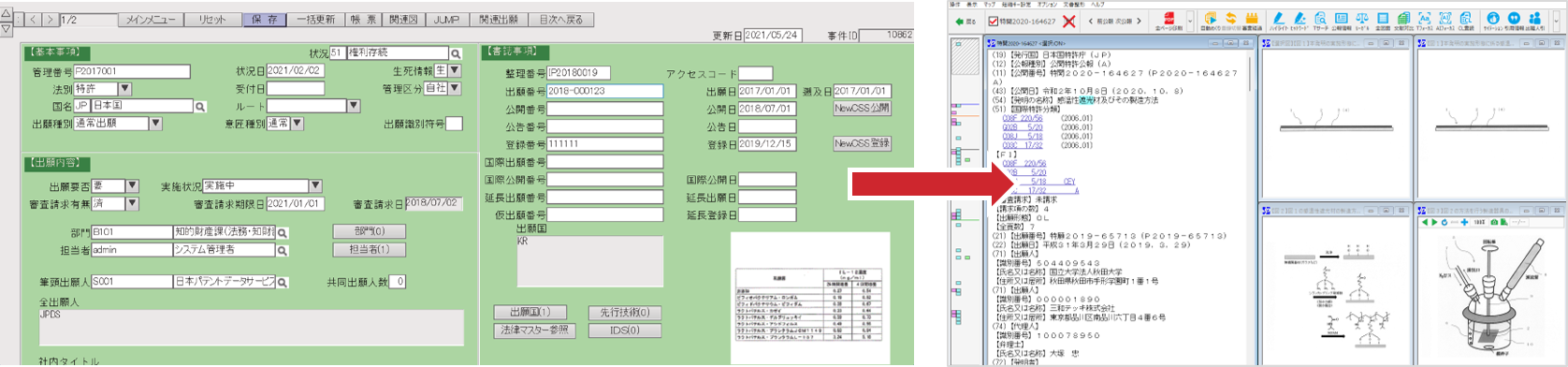The width and height of the screenshot is (1568, 367).
Task: Click the 出願番号 field with 2018-000123
Action: (x=604, y=92)
